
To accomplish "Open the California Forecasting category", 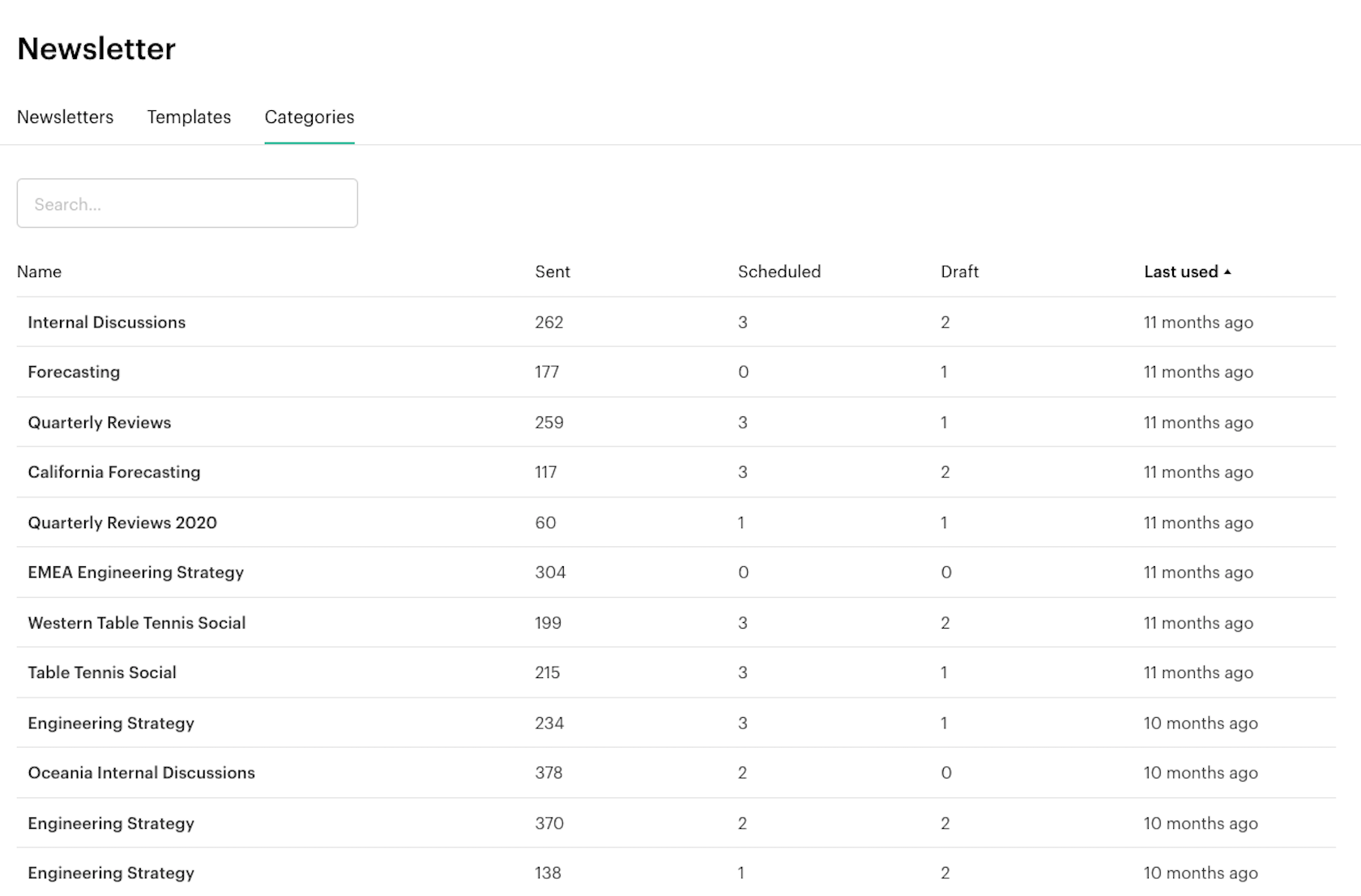I will pyautogui.click(x=113, y=472).
